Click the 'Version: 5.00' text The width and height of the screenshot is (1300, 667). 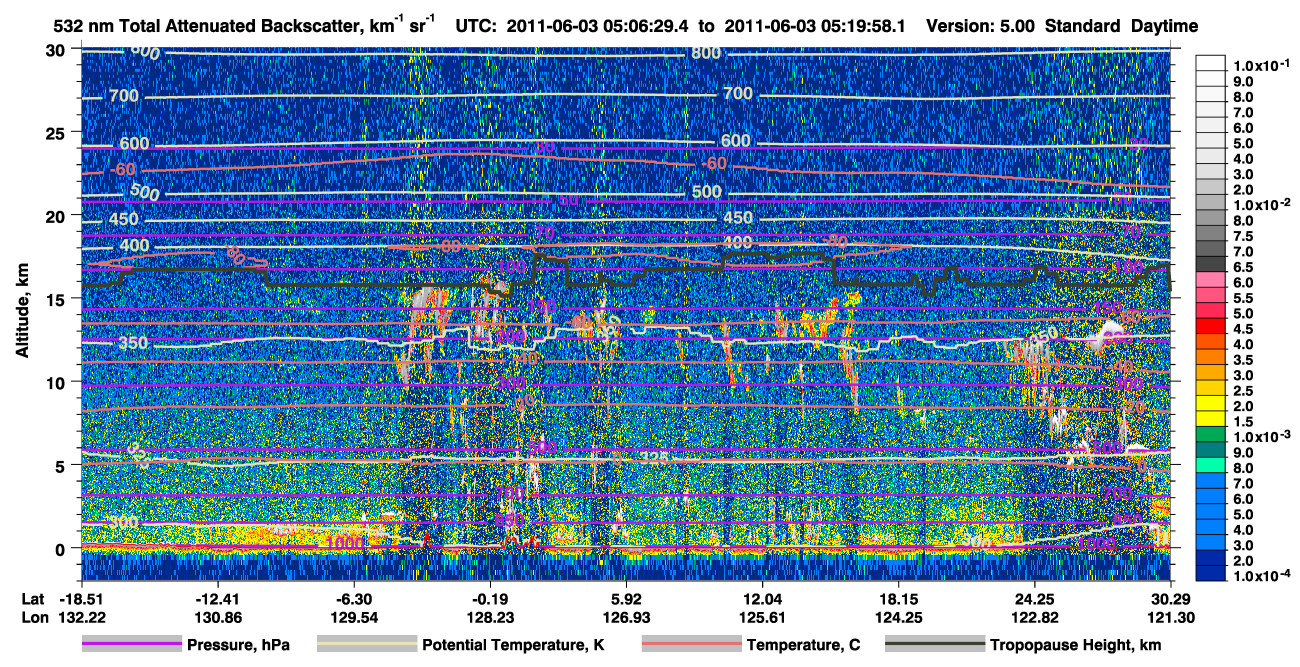[x=981, y=26]
